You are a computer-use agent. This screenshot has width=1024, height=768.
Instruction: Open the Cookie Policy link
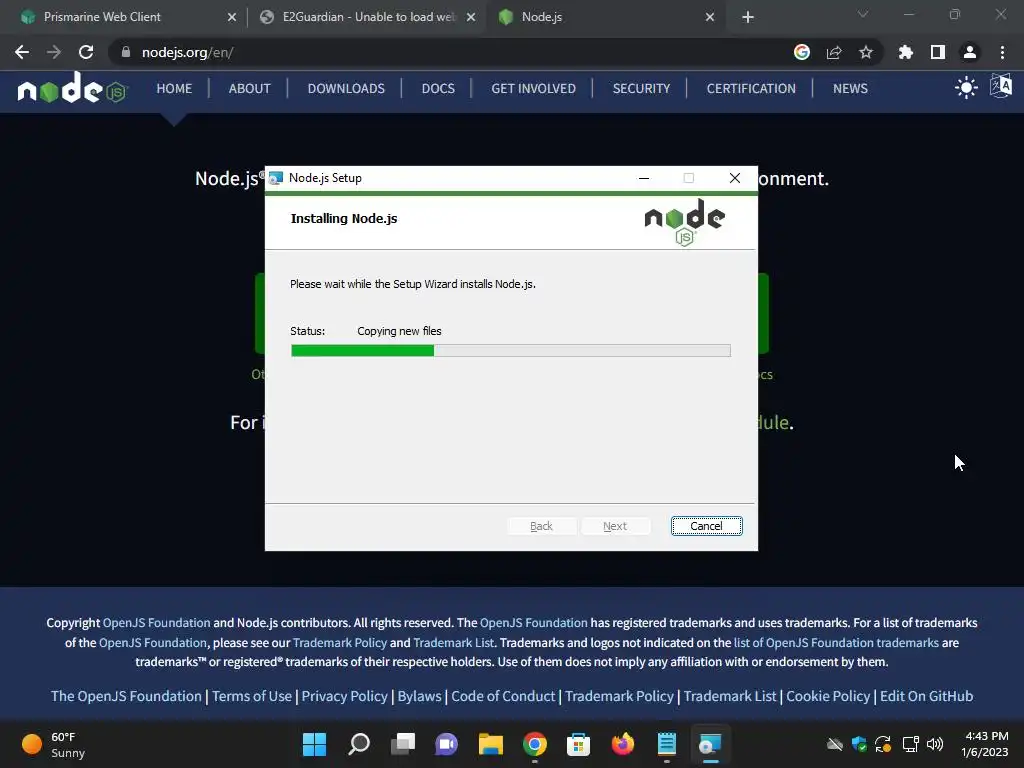[x=828, y=696]
